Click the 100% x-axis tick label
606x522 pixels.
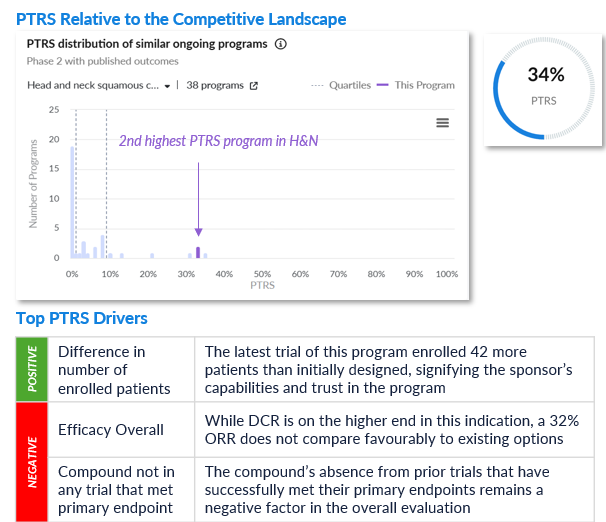pos(447,274)
